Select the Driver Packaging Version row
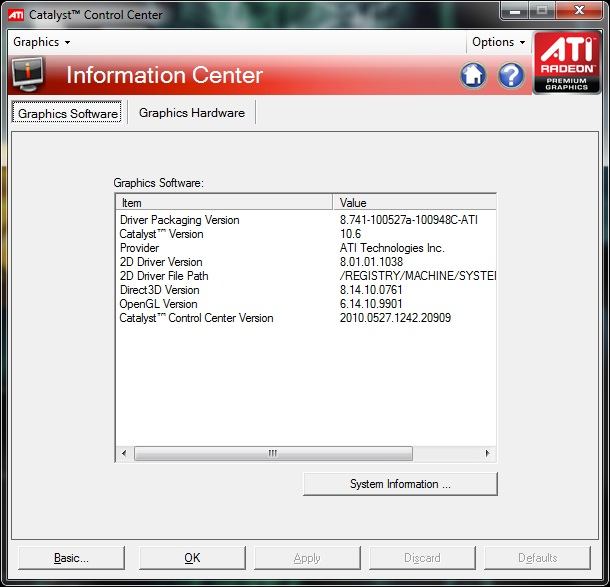610x587 pixels. [x=306, y=220]
